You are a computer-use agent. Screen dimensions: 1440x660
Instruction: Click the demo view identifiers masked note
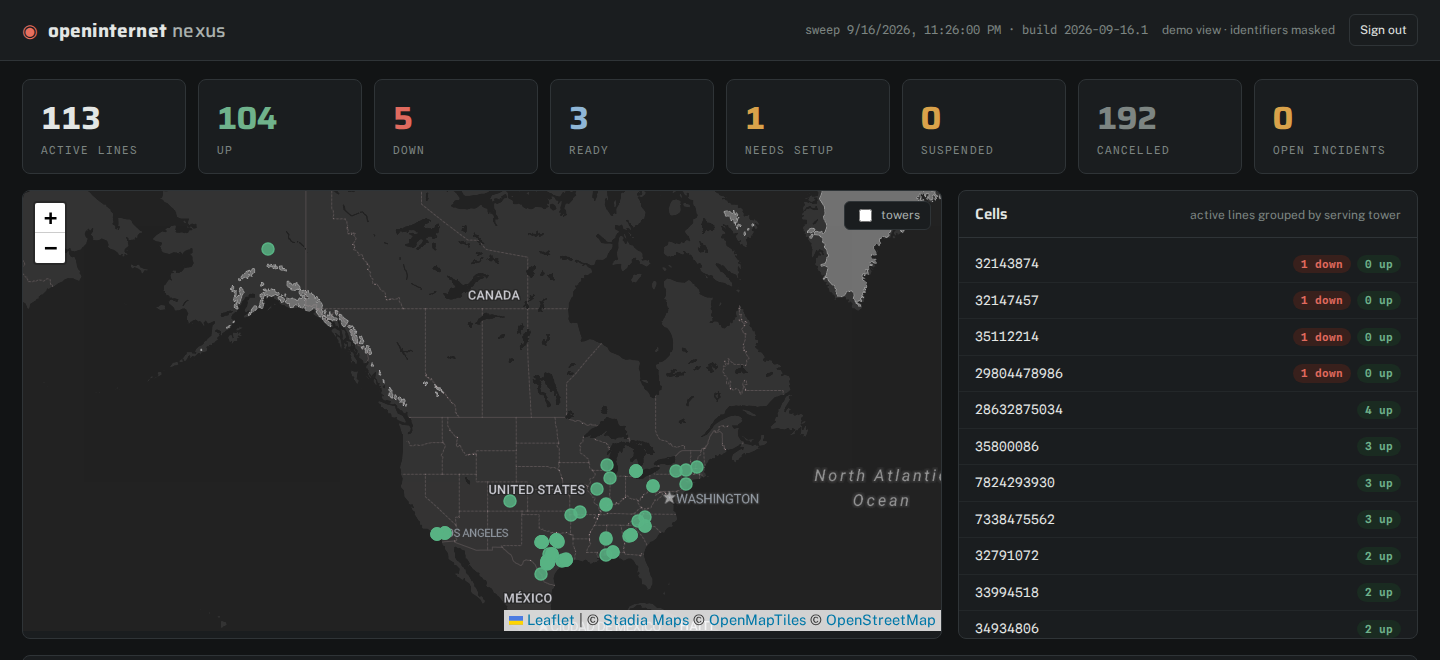(1248, 30)
